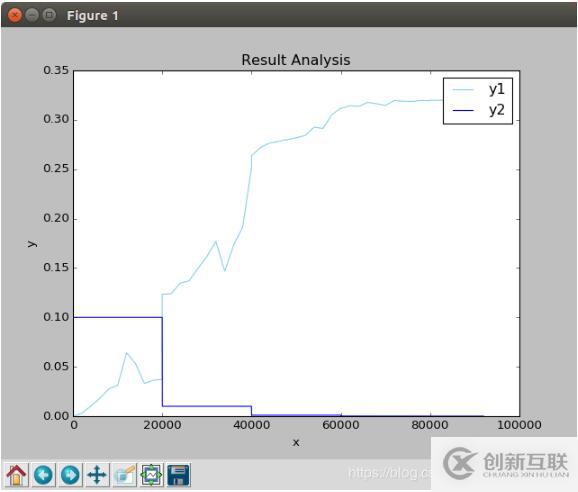This screenshot has width=578, height=492.
Task: Click the 20000 x-axis tick label
Action: (x=162, y=425)
